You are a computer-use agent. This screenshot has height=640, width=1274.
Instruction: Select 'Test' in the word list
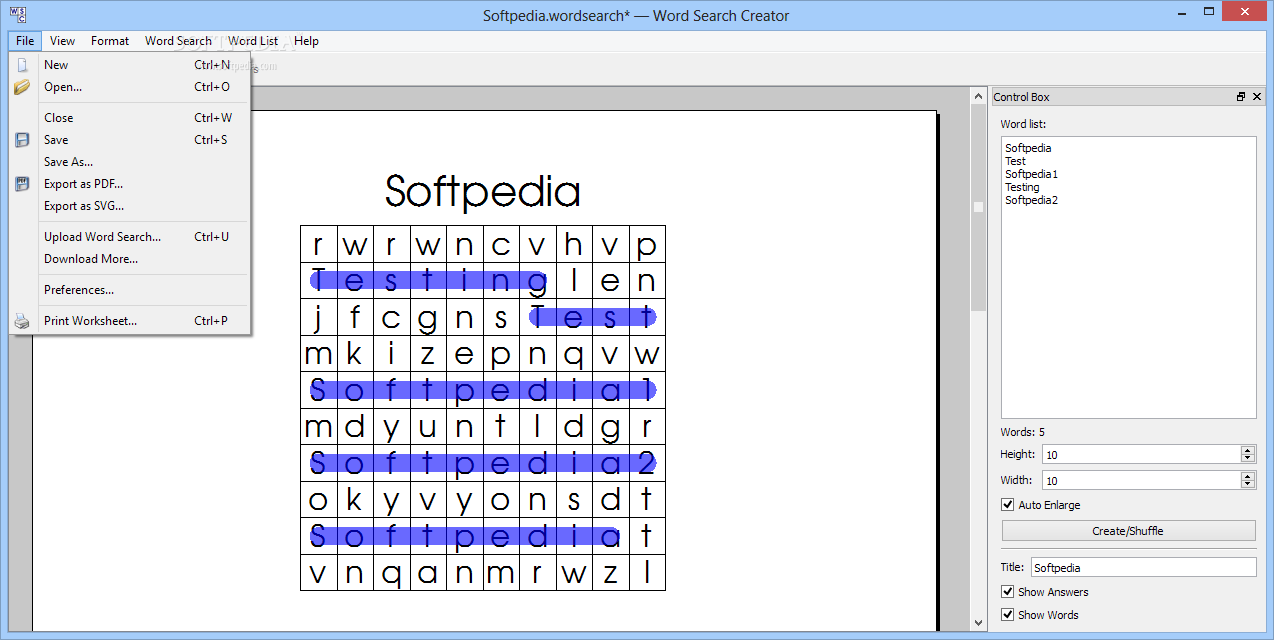[x=1015, y=161]
